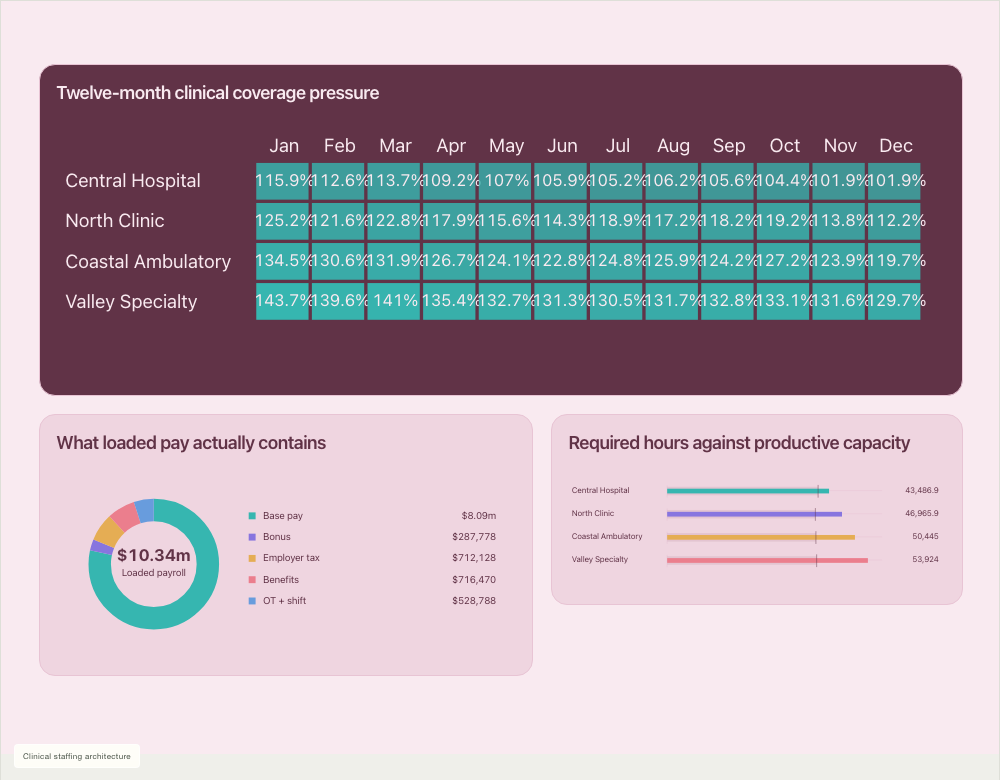This screenshot has width=1000, height=780.
Task: Select the OT + shift legend label
Action: (x=284, y=601)
